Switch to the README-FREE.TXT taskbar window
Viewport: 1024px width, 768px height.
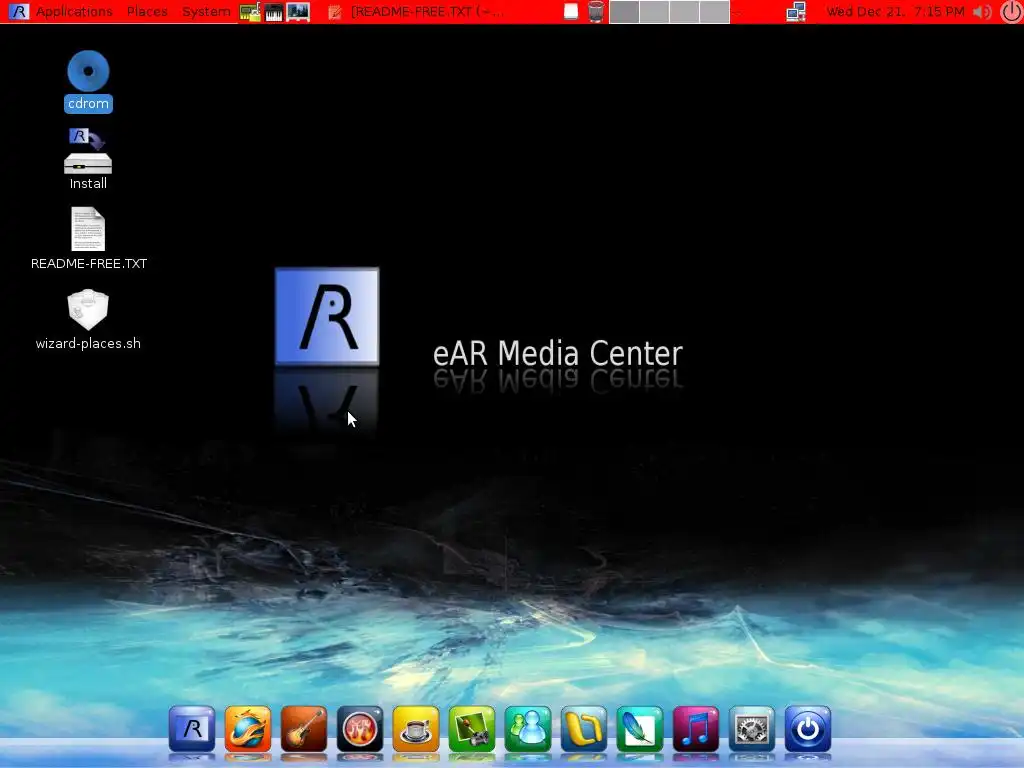point(417,12)
